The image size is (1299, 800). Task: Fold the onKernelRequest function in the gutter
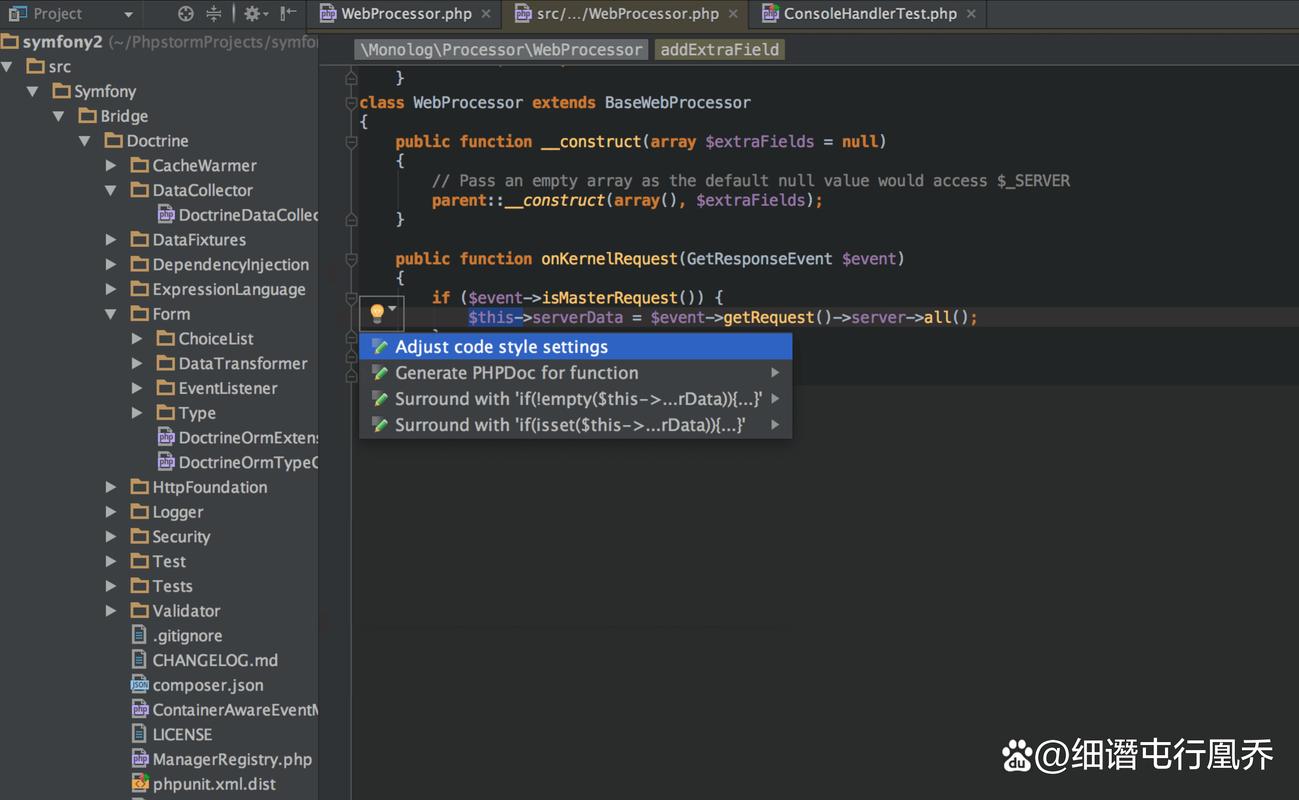(x=351, y=259)
